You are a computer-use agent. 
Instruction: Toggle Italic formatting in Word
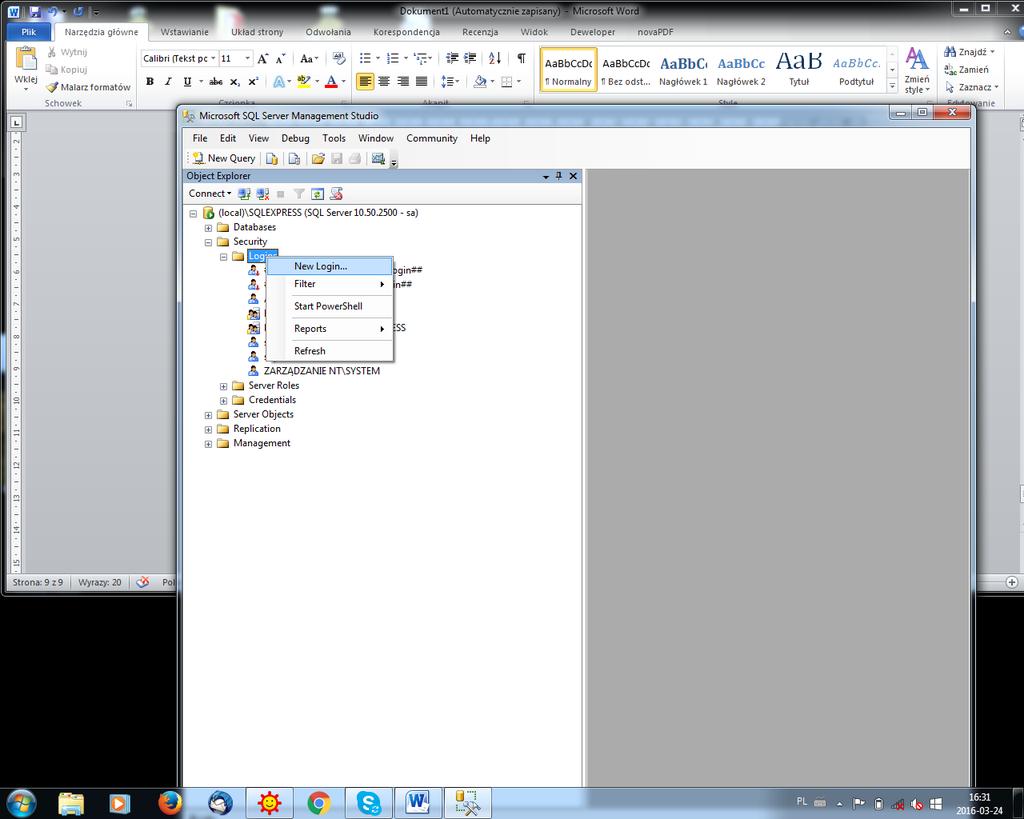[168, 82]
